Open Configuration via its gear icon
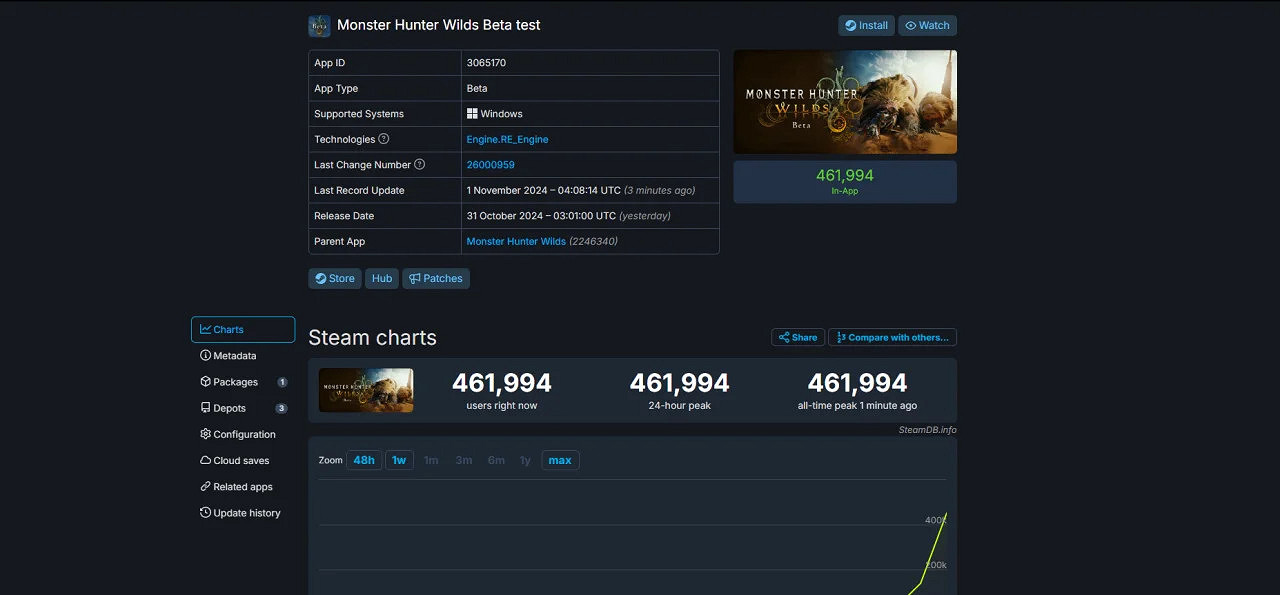 click(205, 433)
